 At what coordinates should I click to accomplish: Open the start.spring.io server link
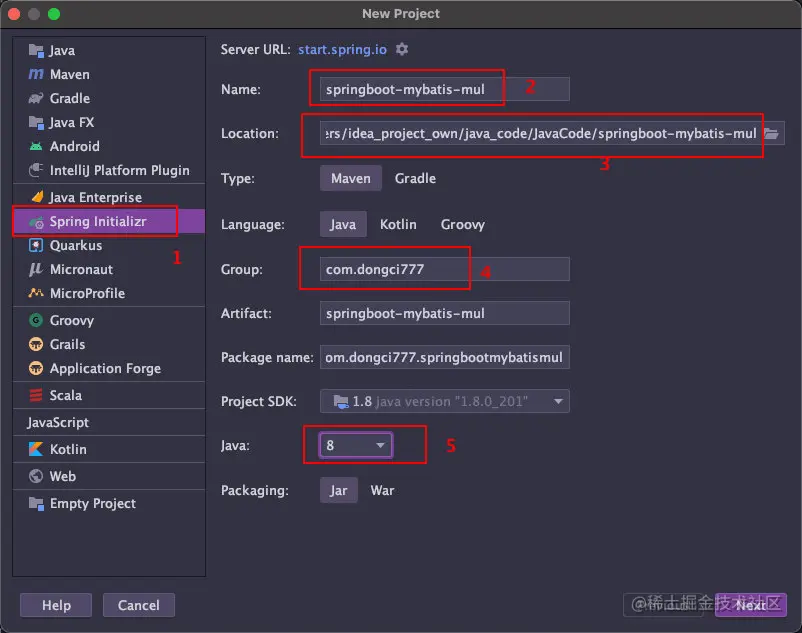[x=342, y=49]
